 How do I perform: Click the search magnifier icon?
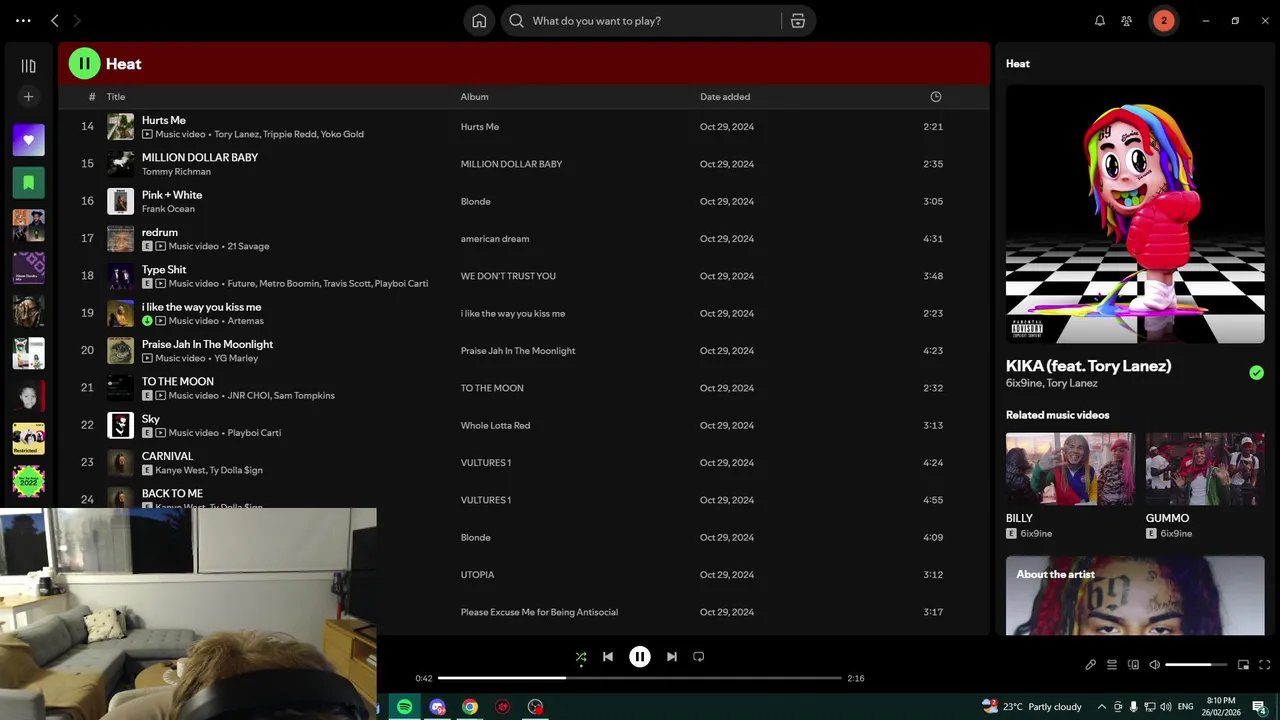click(x=516, y=21)
